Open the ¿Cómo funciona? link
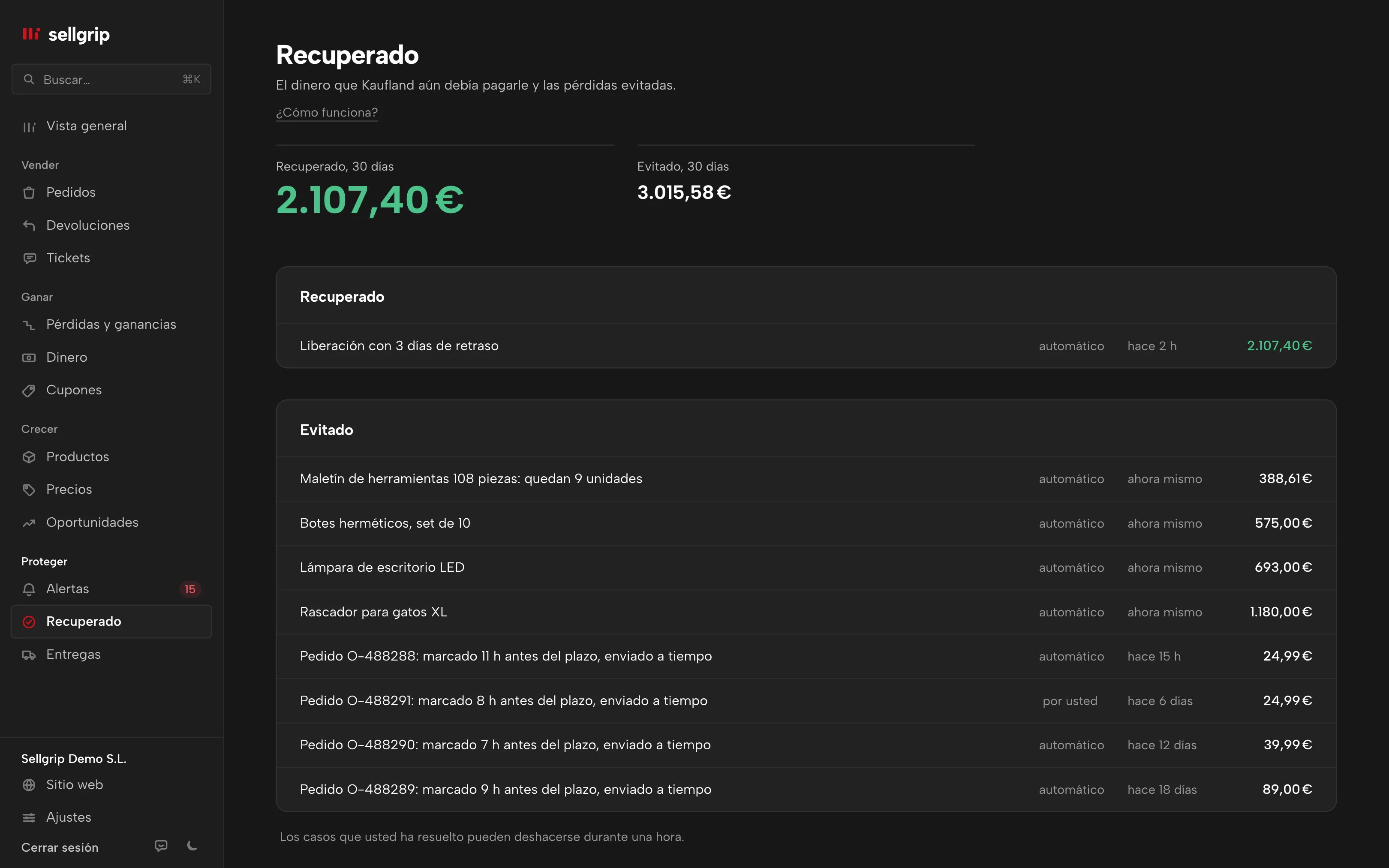This screenshot has width=1389, height=868. (x=327, y=112)
